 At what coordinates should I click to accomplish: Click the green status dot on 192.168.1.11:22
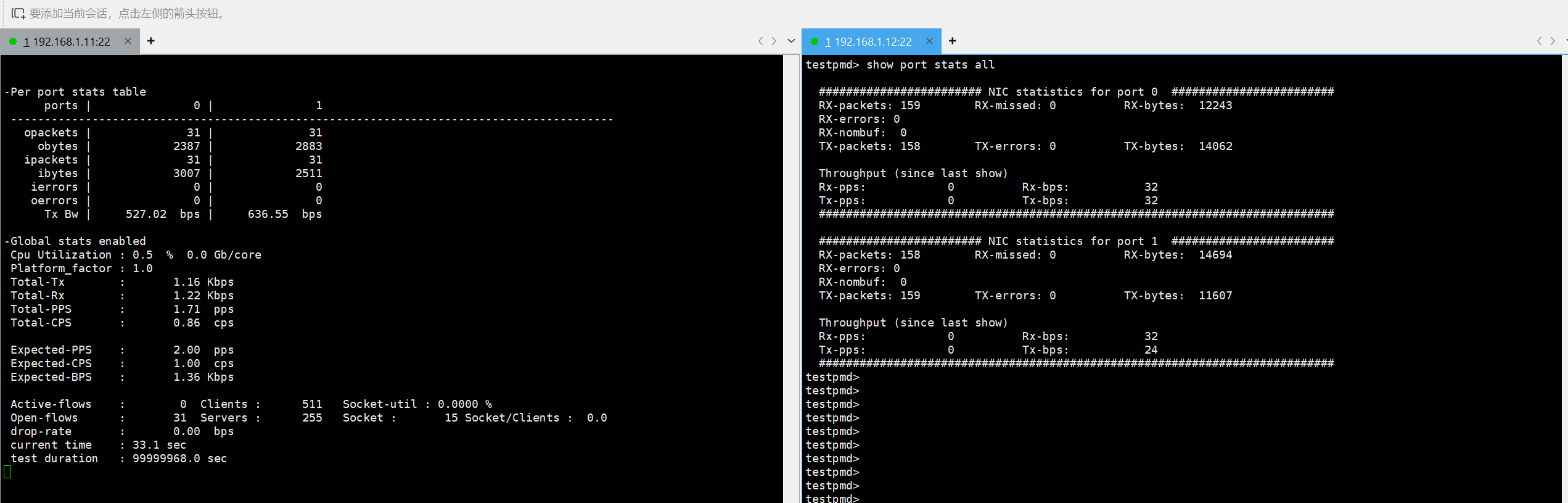click(x=13, y=41)
